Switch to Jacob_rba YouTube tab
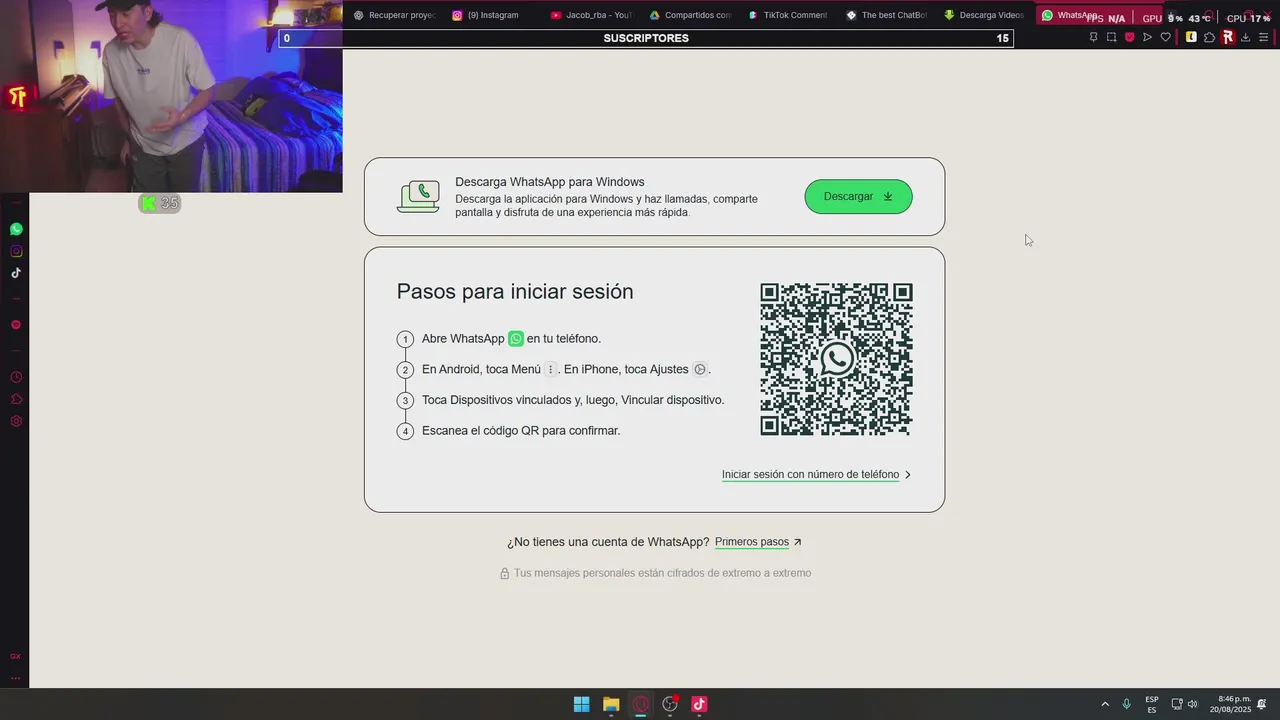 pyautogui.click(x=592, y=15)
